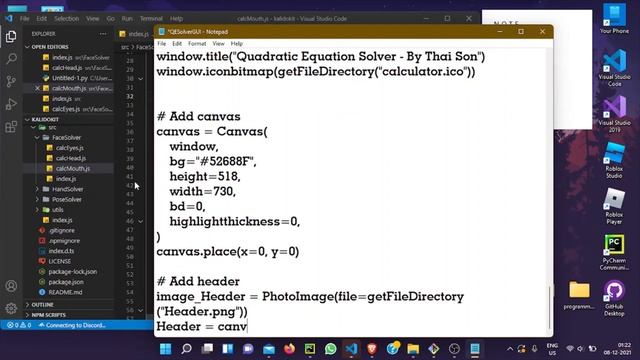Open LICENSE file in Explorer
This screenshot has height=360, width=640.
point(60,261)
